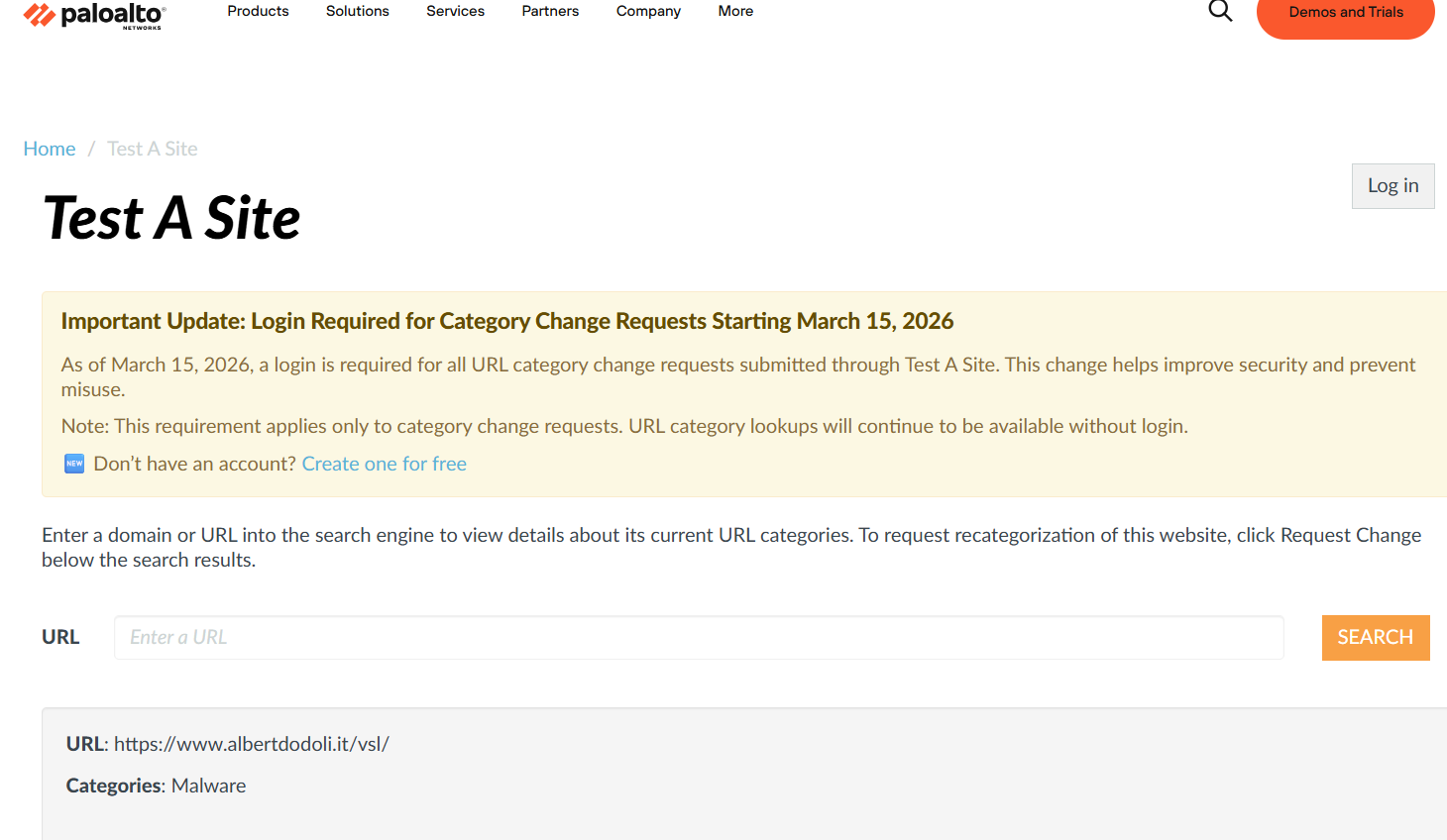Click the orange SEARCH button
The height and width of the screenshot is (840, 1447).
point(1376,637)
